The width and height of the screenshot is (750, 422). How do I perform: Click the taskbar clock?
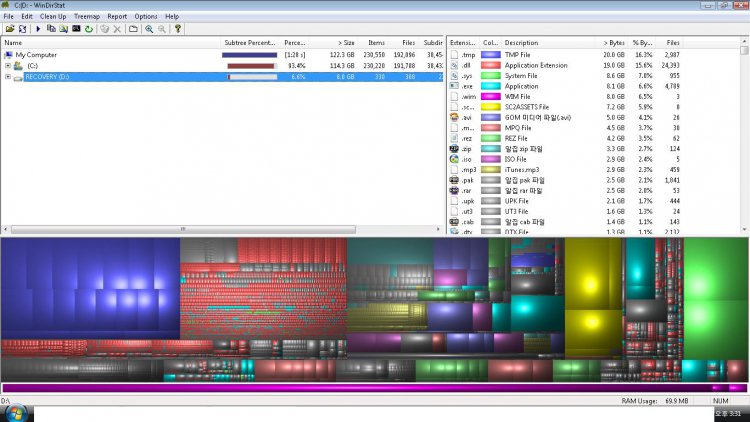[728, 414]
